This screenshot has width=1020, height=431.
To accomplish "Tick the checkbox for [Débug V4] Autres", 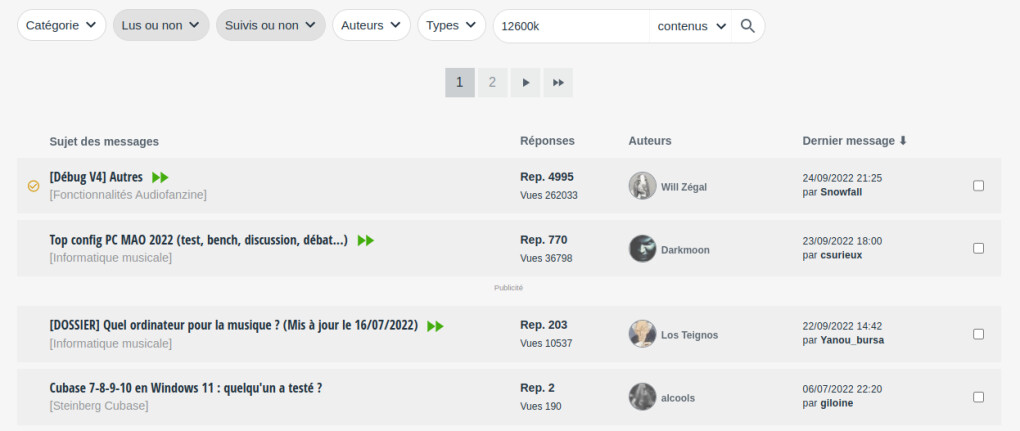I will click(x=978, y=186).
